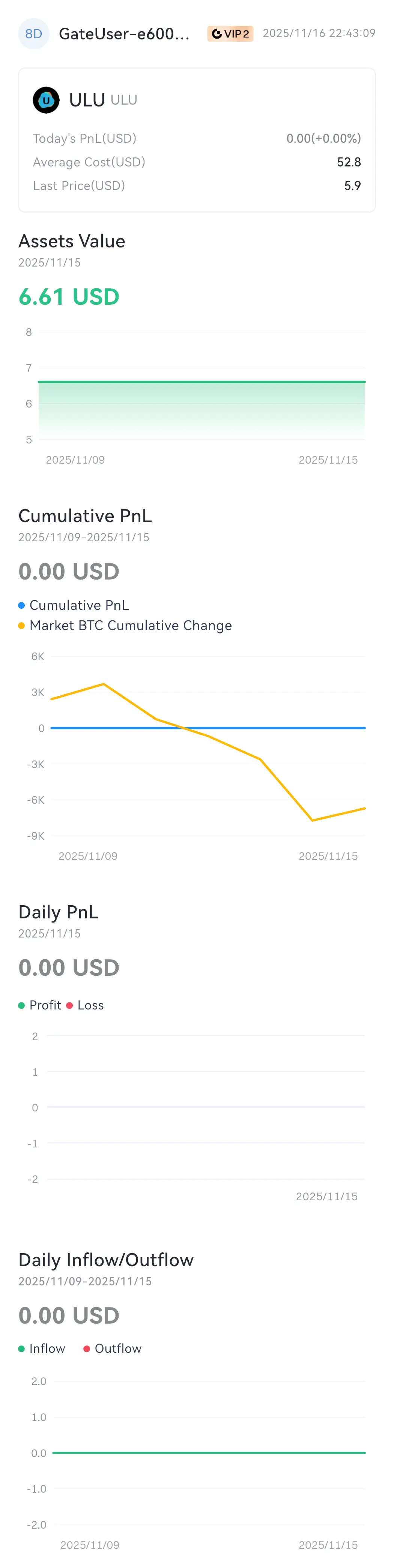394x1568 pixels.
Task: Click the ULU coin logo icon
Action: [x=46, y=100]
